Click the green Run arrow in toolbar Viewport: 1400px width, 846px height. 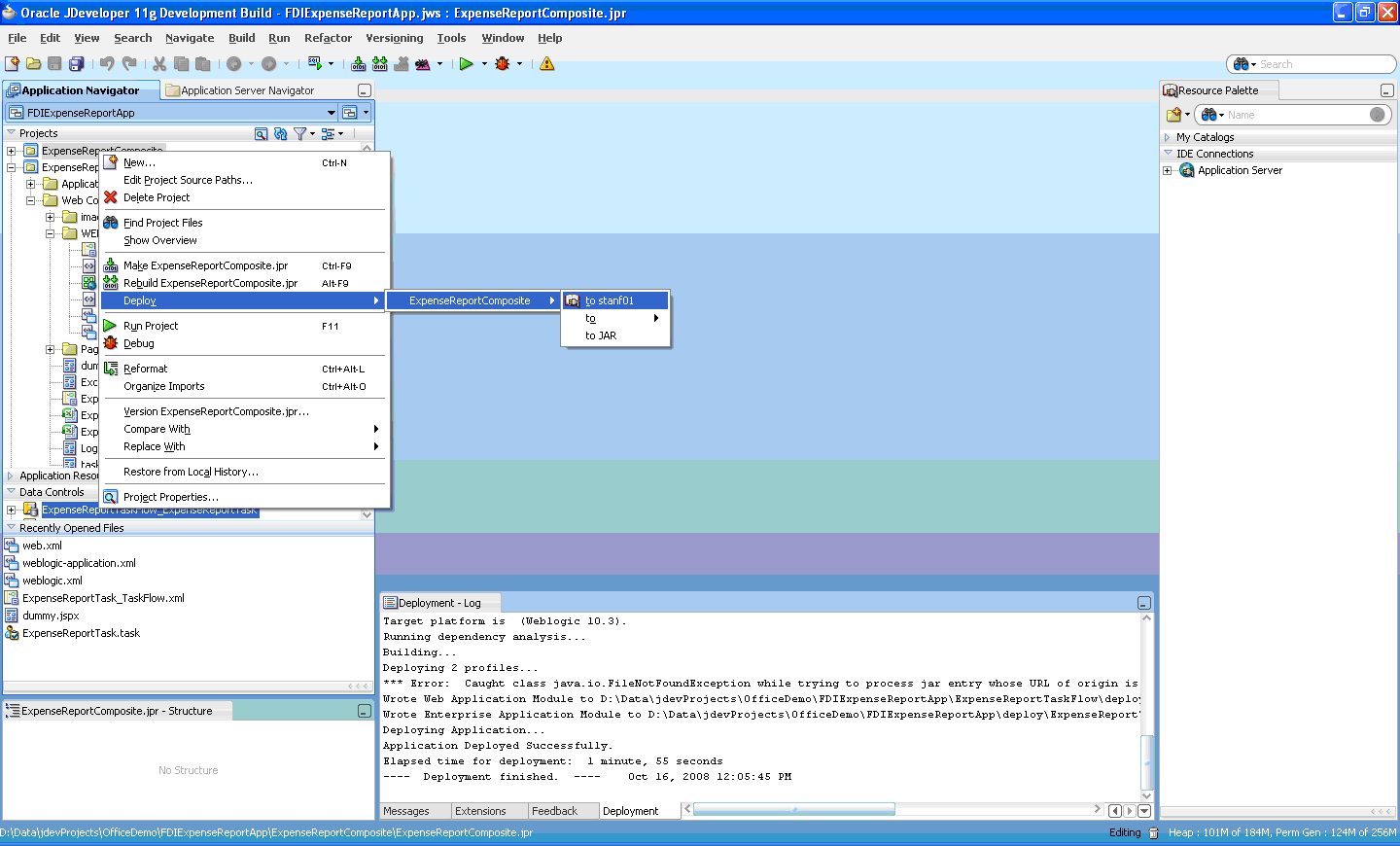pyautogui.click(x=467, y=64)
